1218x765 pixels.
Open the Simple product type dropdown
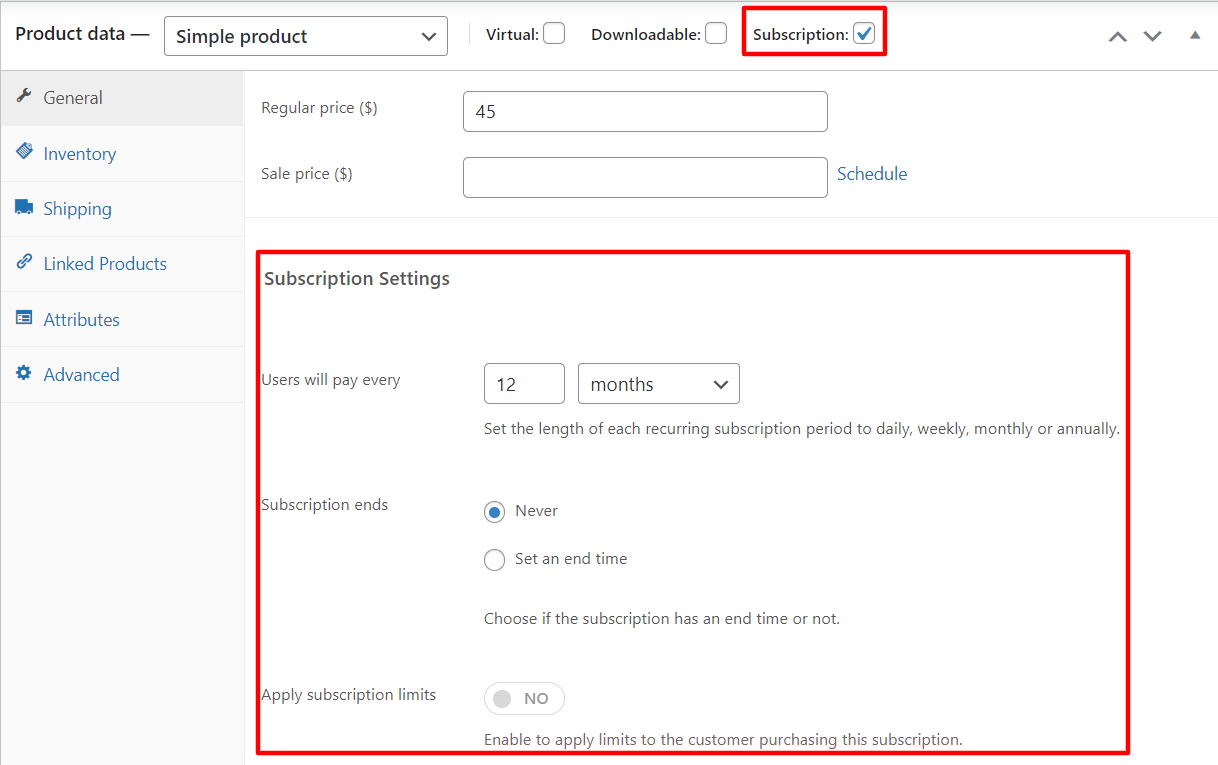pos(305,37)
